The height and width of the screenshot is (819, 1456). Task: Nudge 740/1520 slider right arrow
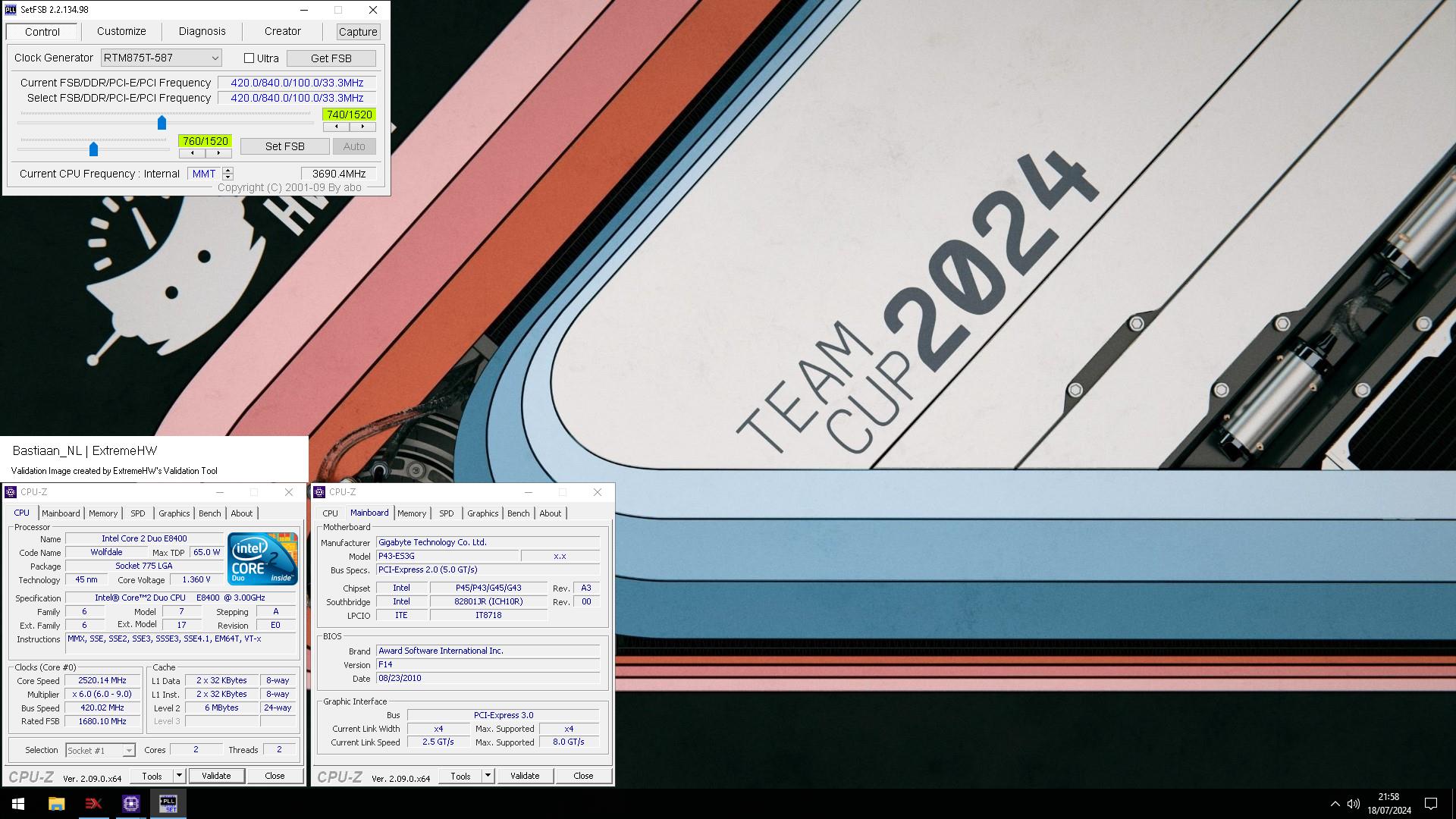362,127
